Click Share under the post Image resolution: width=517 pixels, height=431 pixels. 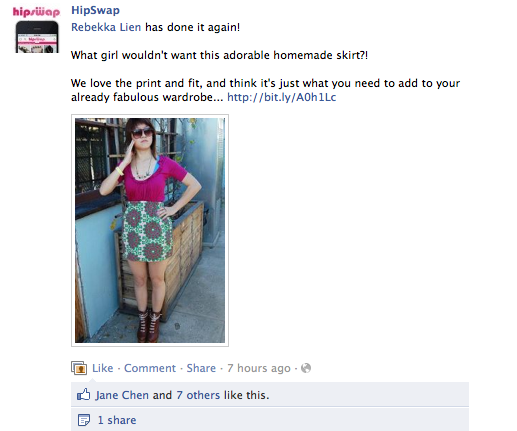click(x=201, y=368)
